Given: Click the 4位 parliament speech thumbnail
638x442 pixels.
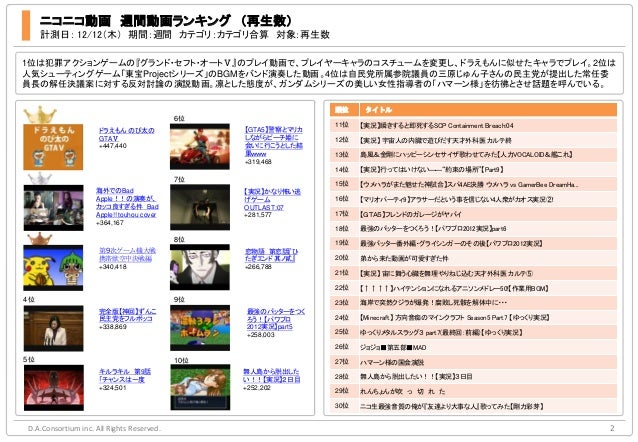Looking at the screenshot, I should point(53,328).
